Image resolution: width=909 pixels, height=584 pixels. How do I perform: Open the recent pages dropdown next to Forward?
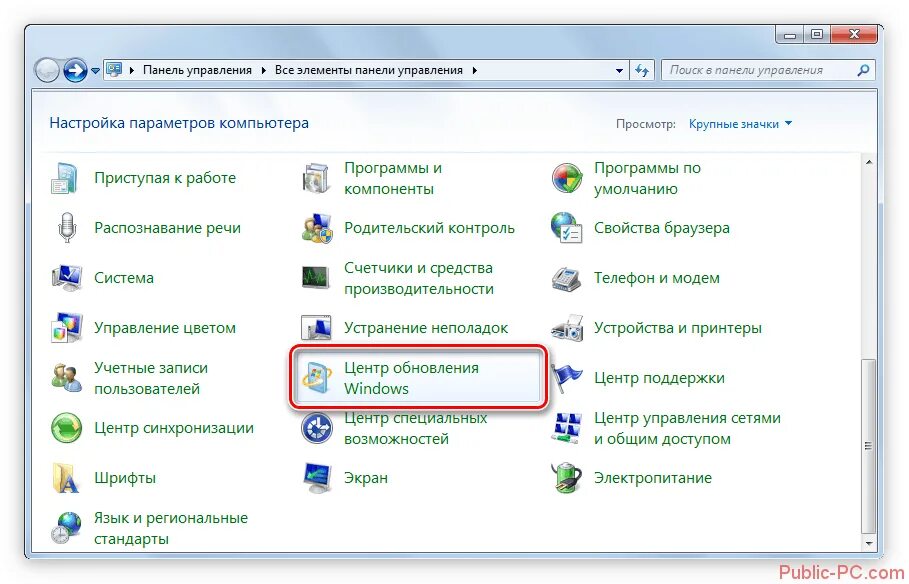(96, 71)
